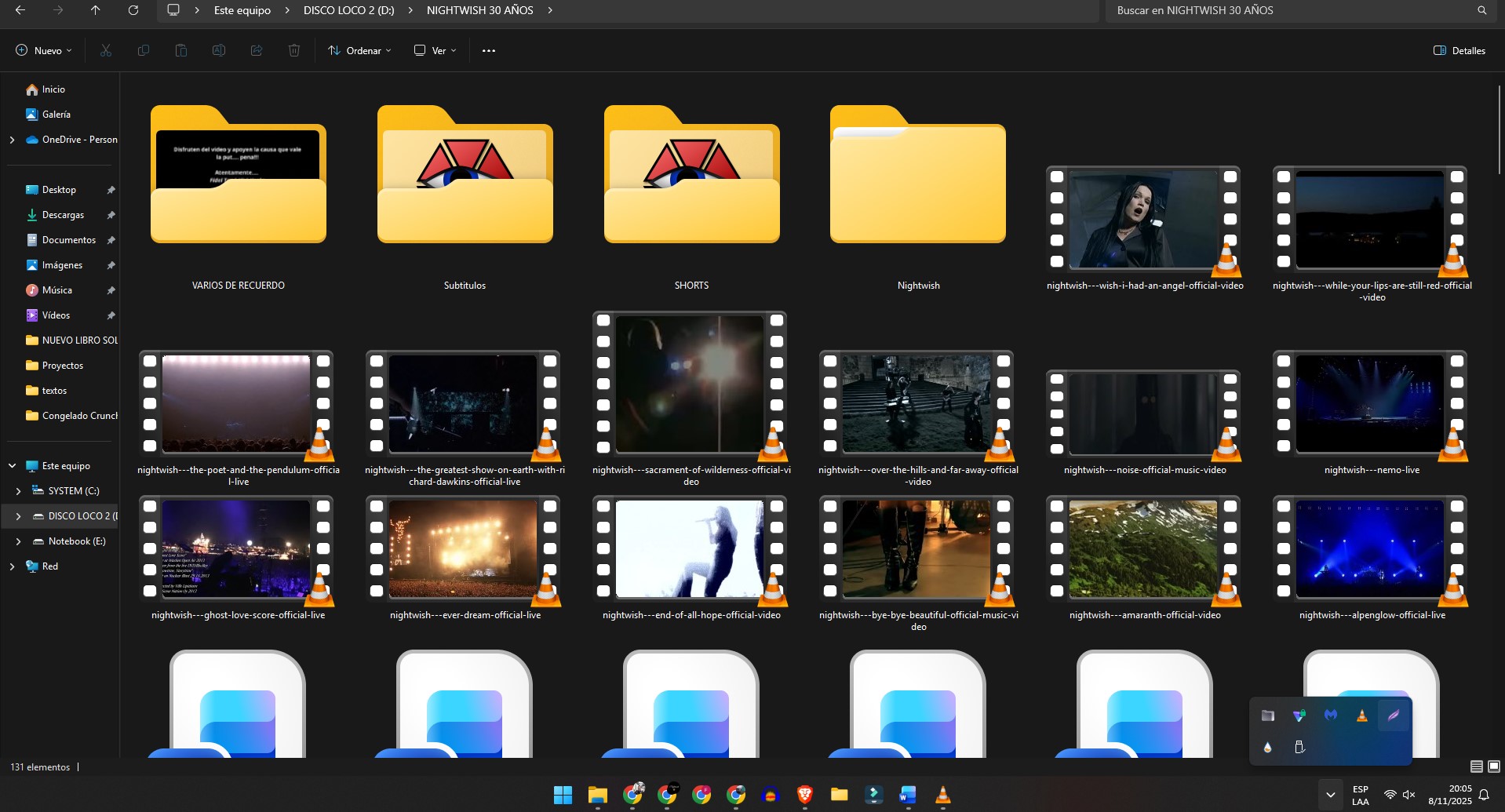Open the Ver view dropdown
The width and height of the screenshot is (1505, 812).
(435, 51)
